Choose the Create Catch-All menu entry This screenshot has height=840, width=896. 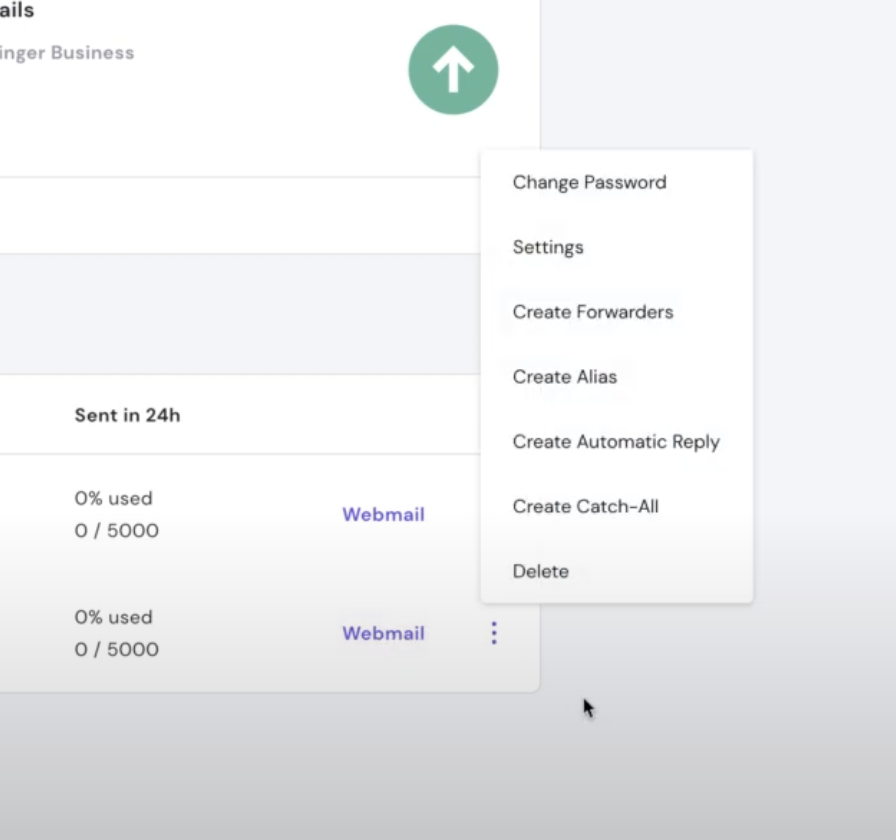click(x=586, y=507)
